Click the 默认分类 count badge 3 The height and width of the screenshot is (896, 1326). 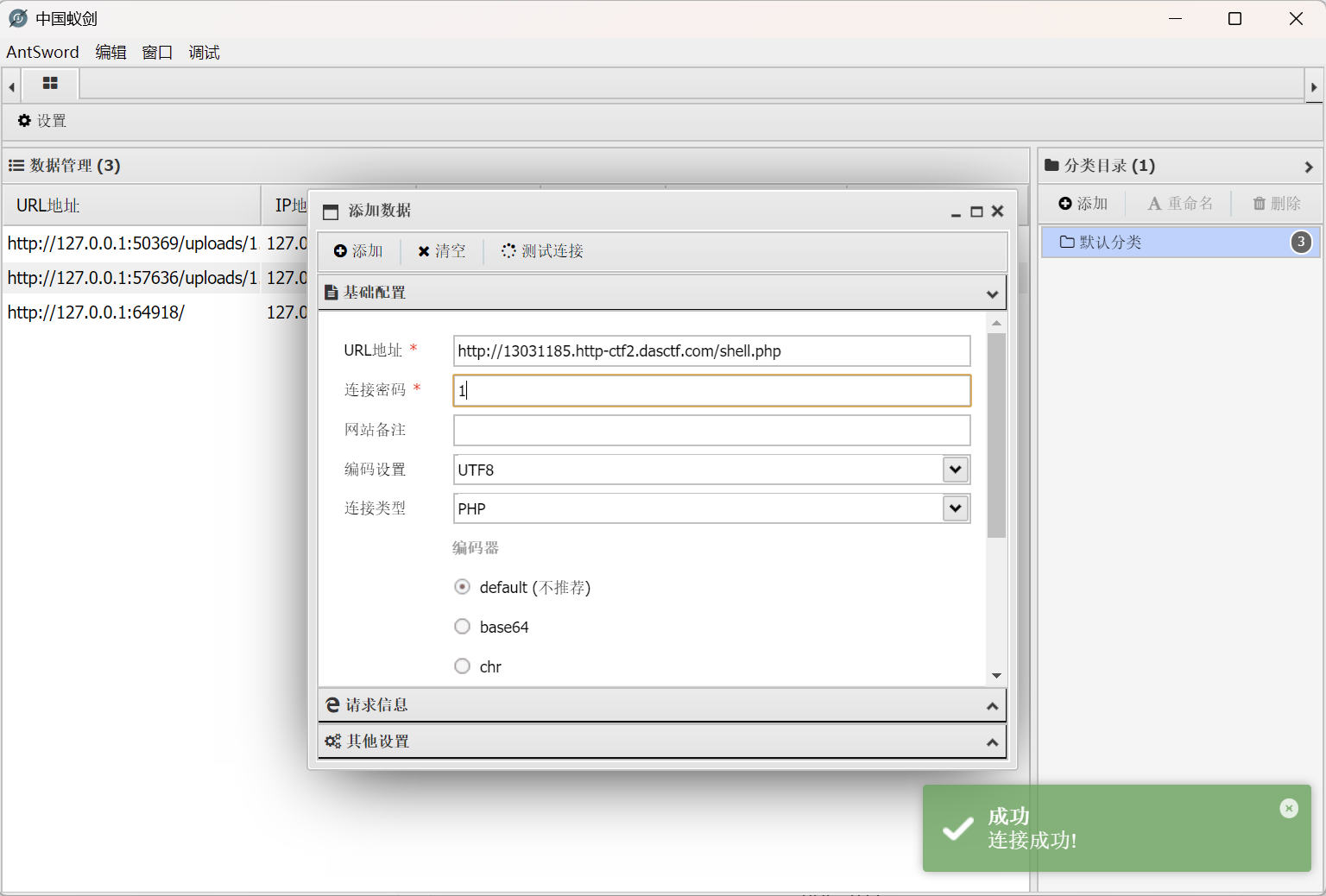[x=1301, y=243]
